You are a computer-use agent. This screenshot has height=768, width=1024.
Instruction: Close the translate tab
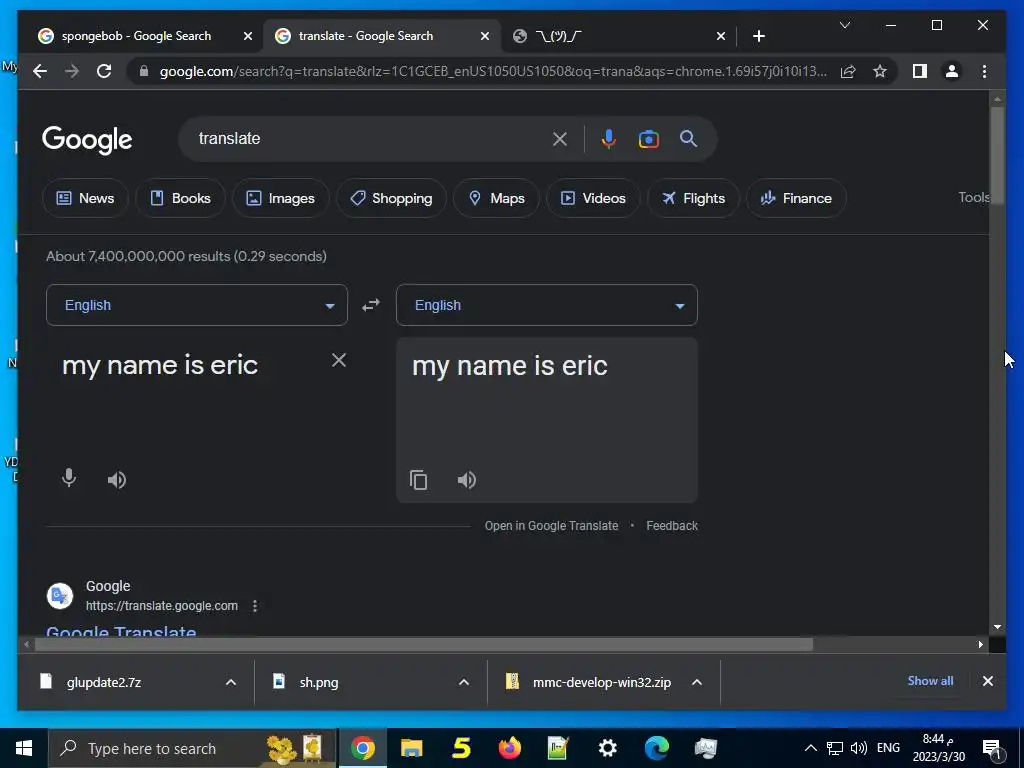485,37
